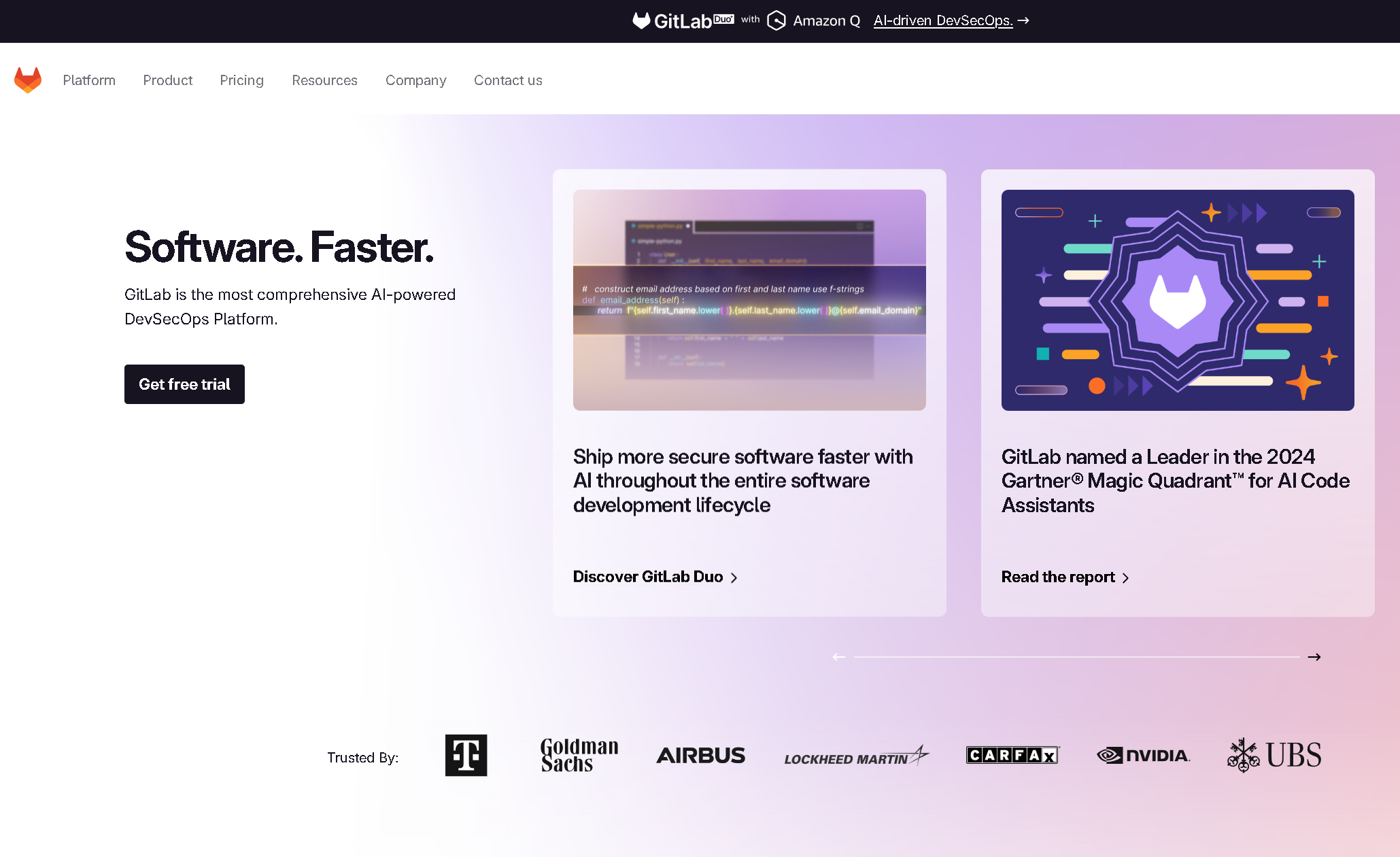Screen dimensions: 1400x857
Task: Expand the Product navigation menu
Action: pos(168,80)
